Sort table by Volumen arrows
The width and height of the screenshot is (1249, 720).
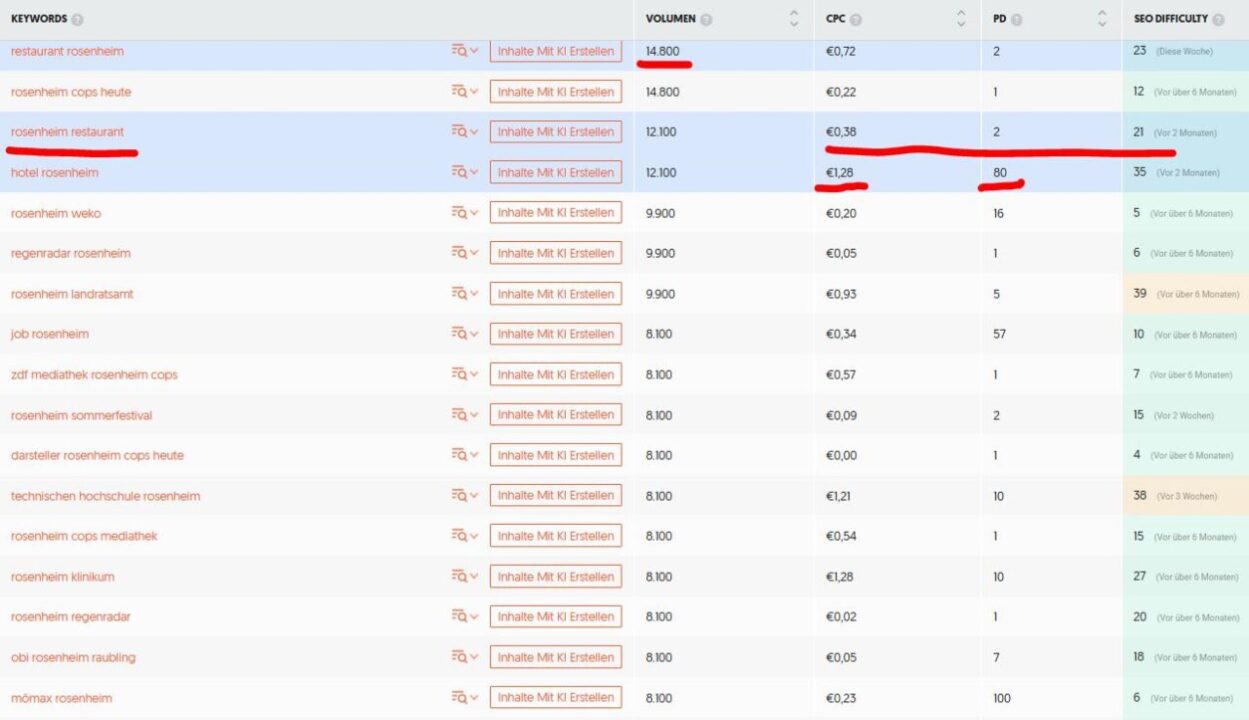tap(794, 19)
